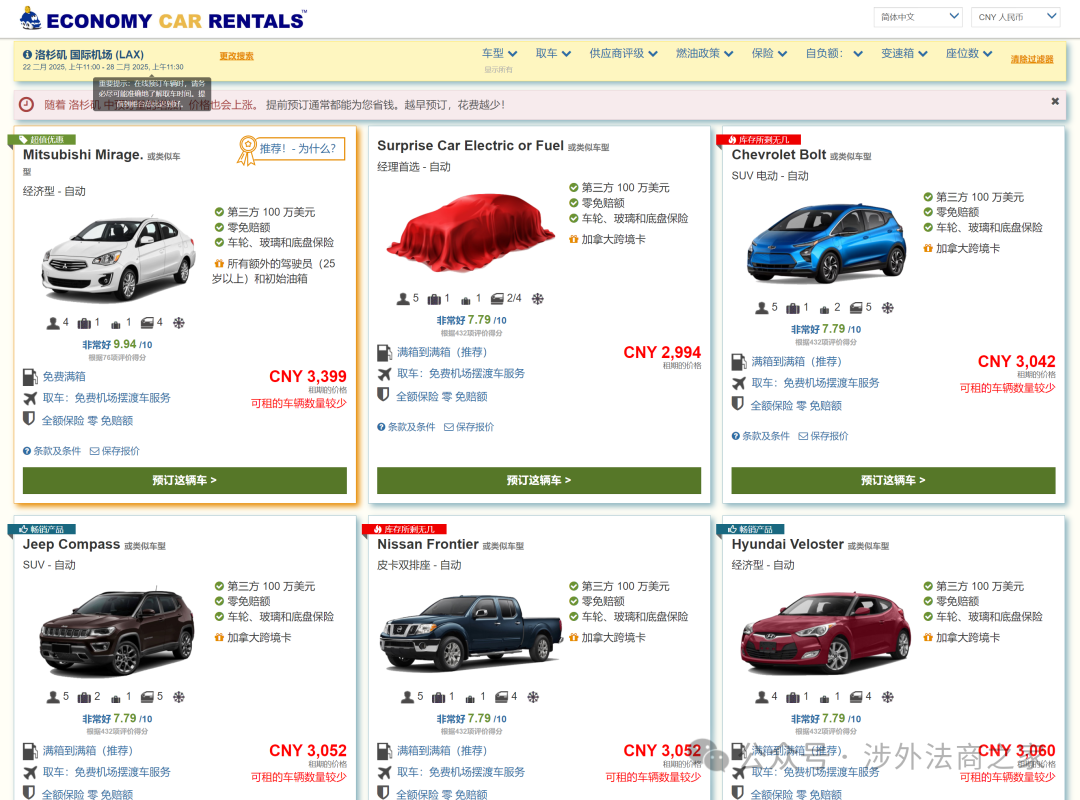The width and height of the screenshot is (1080, 800).
Task: Click shield icon on Chevrolet Bolt card
Action: 738,404
